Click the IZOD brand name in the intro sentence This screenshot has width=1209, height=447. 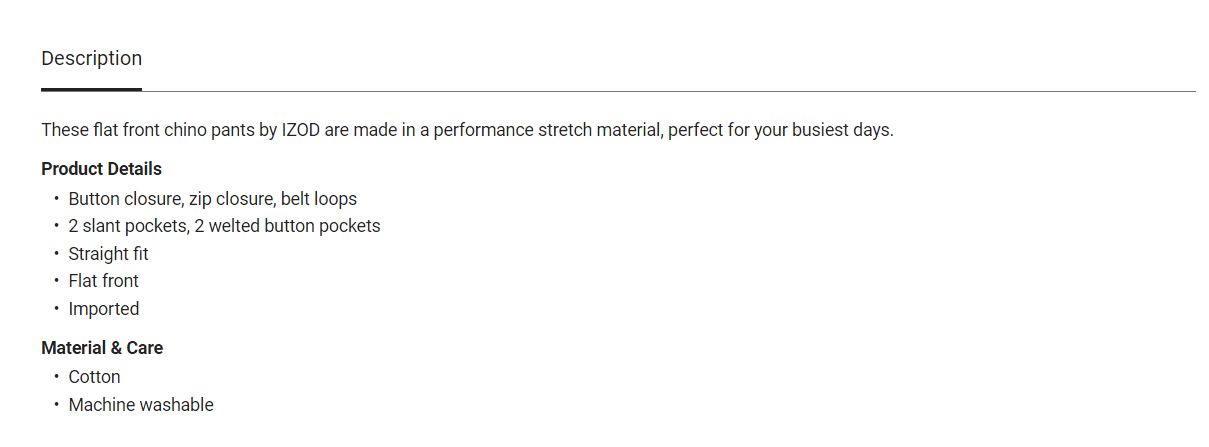[300, 131]
